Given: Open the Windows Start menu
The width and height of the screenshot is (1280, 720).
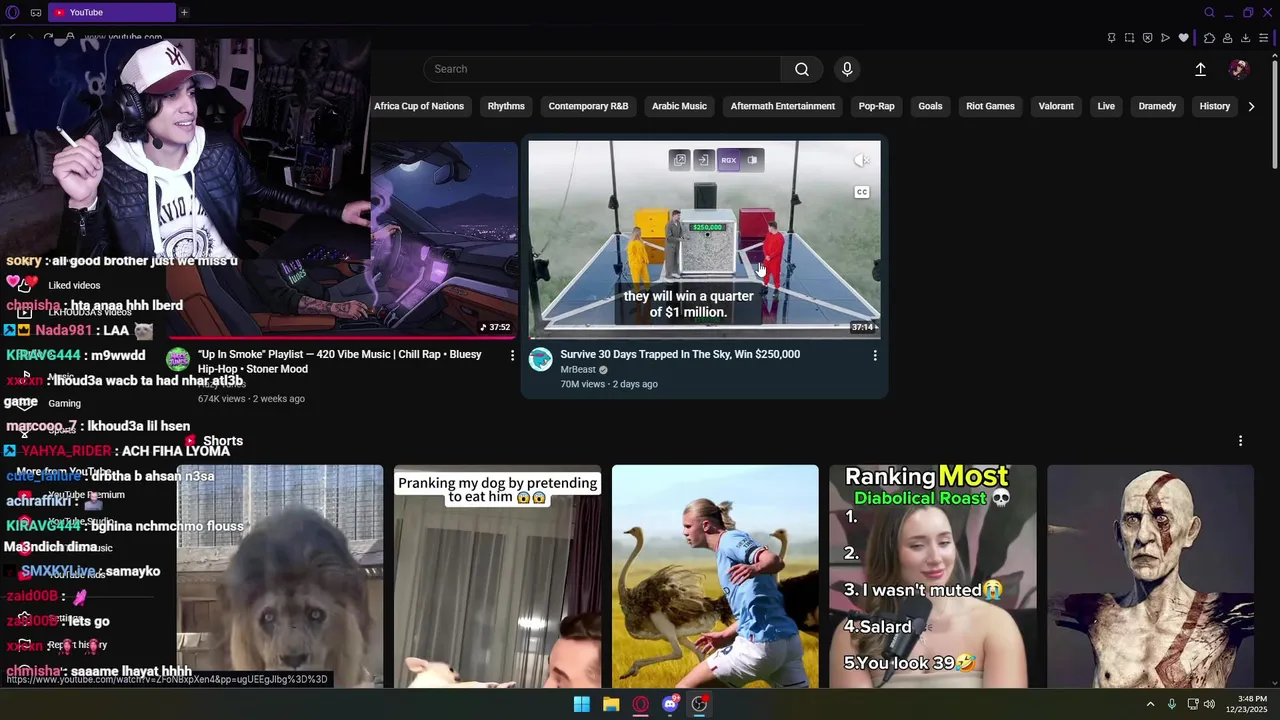Looking at the screenshot, I should pos(581,704).
